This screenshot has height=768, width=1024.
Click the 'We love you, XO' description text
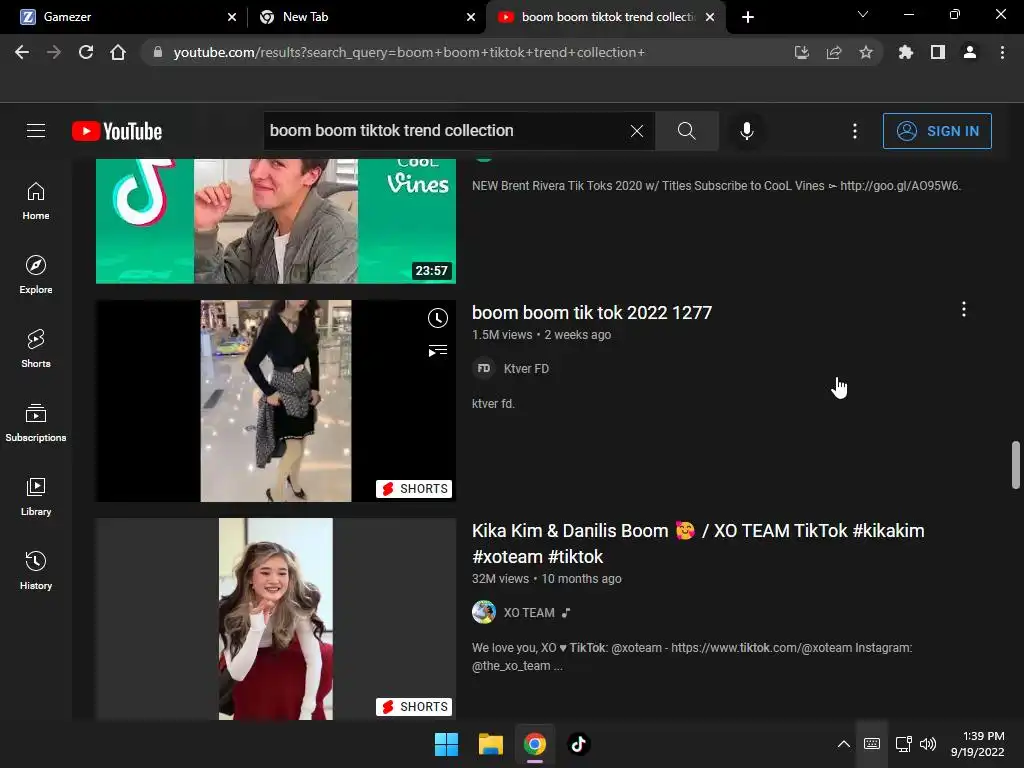[x=692, y=657]
